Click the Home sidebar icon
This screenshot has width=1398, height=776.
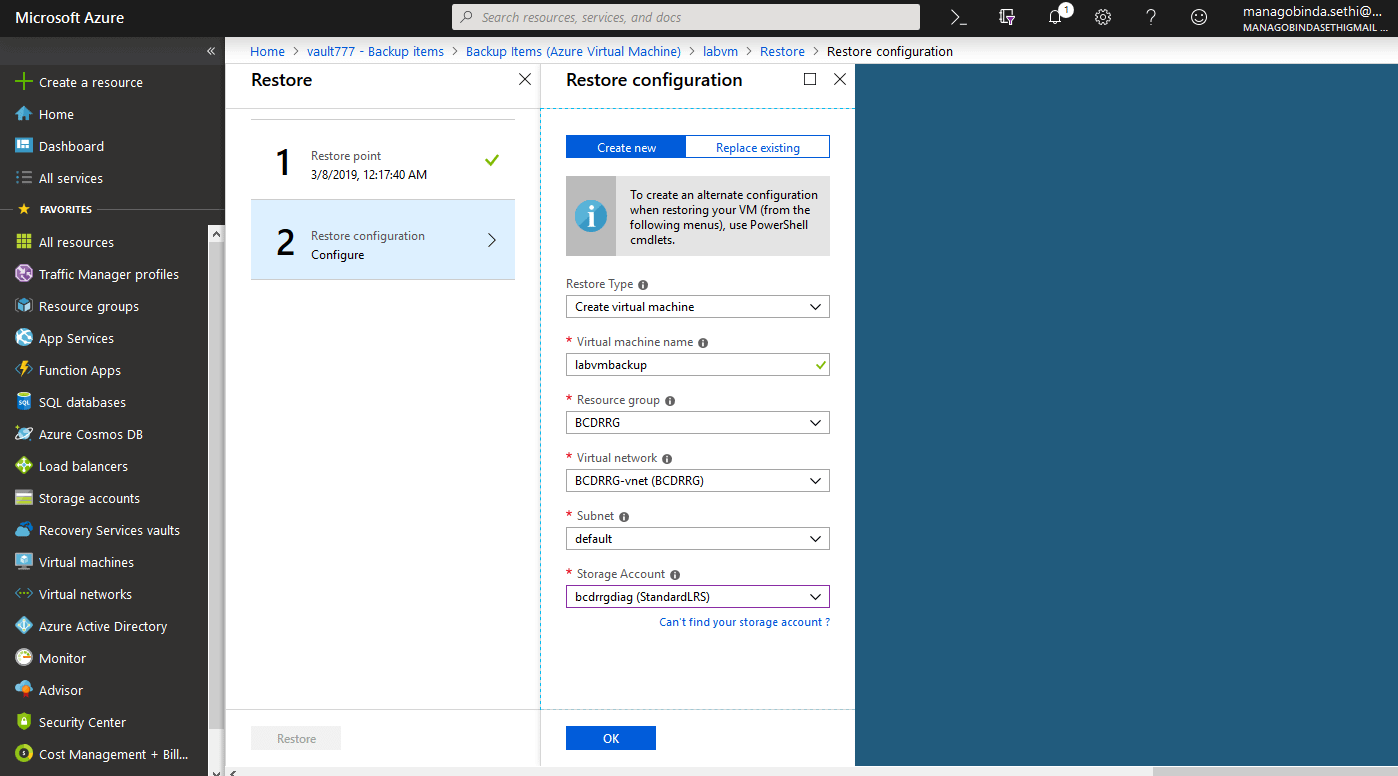pos(24,114)
